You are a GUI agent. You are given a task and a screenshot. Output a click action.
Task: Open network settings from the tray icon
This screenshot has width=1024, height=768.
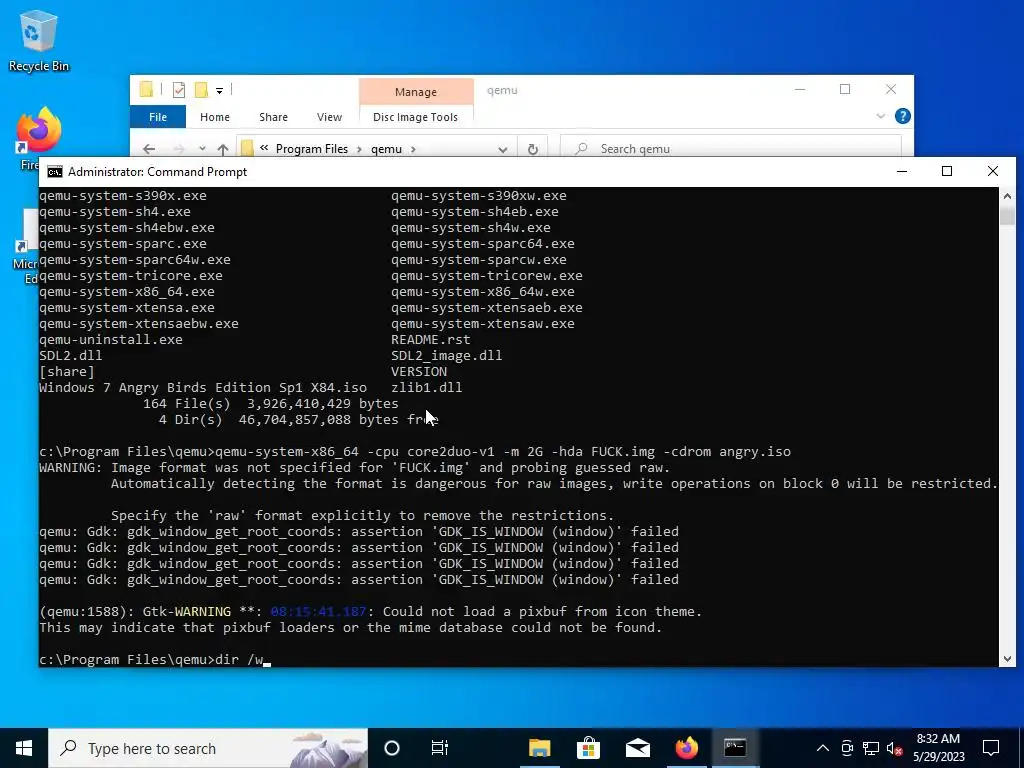coord(871,748)
